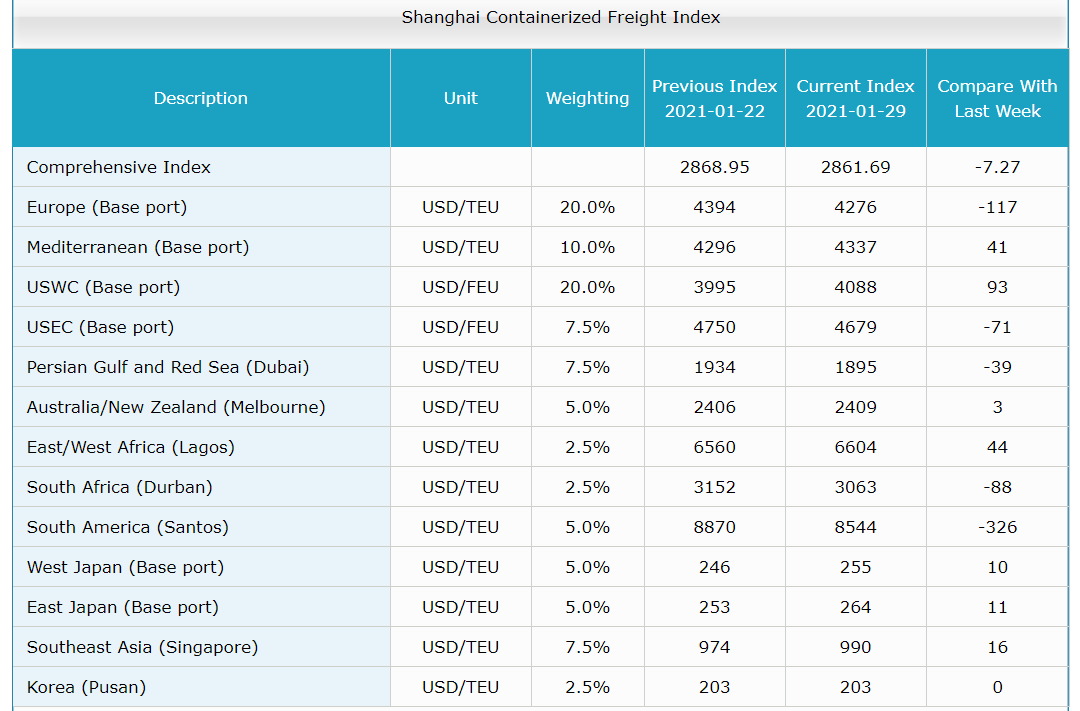Select the Description column header
This screenshot has width=1080, height=711.
pyautogui.click(x=201, y=98)
